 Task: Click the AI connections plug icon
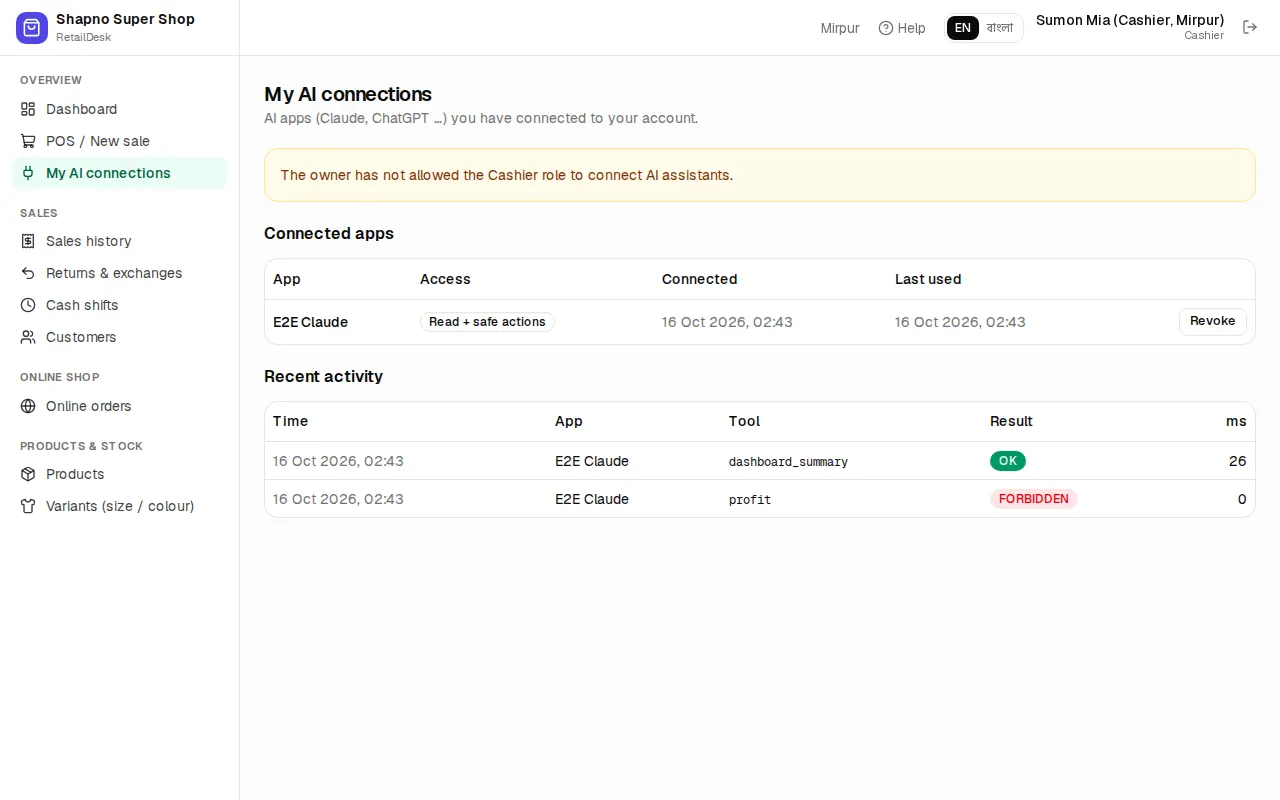pyautogui.click(x=28, y=173)
